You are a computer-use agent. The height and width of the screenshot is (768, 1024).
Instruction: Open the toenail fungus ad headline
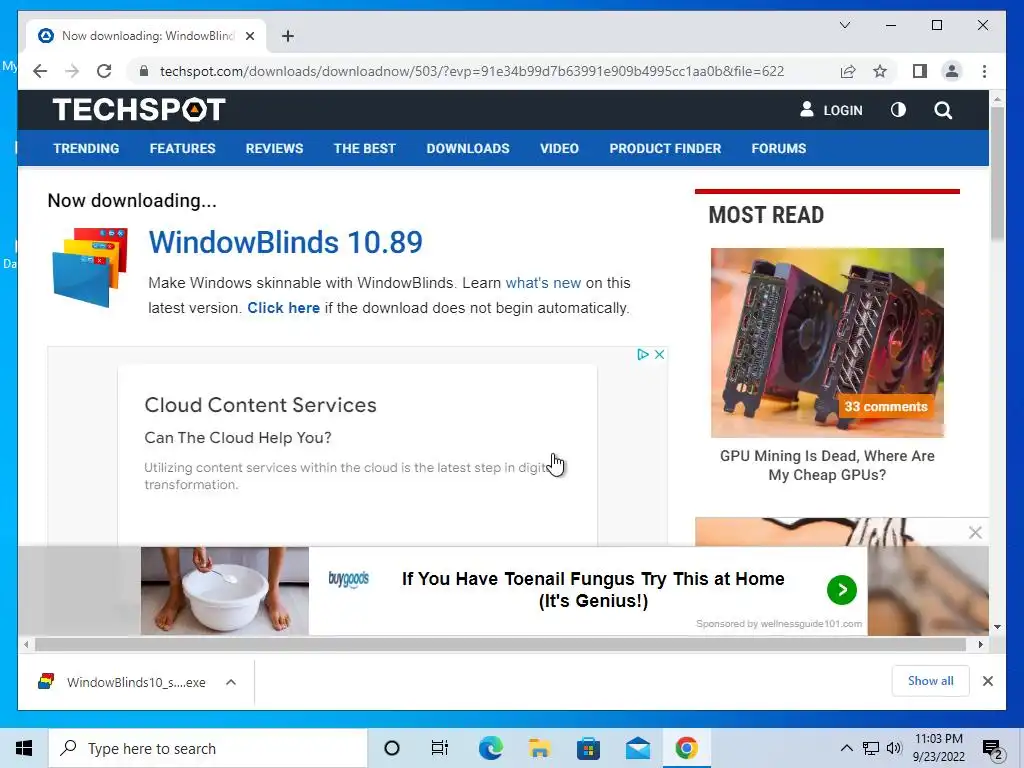click(593, 589)
